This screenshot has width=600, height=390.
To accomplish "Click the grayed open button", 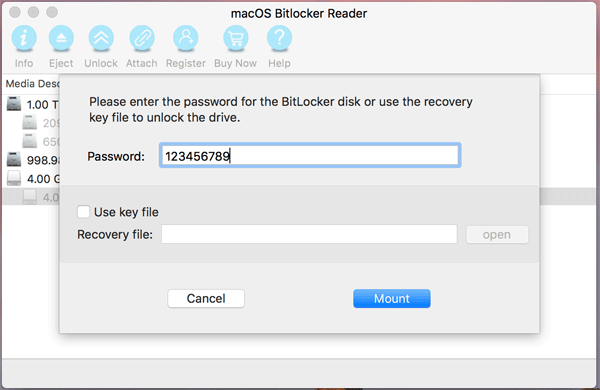I will click(497, 234).
